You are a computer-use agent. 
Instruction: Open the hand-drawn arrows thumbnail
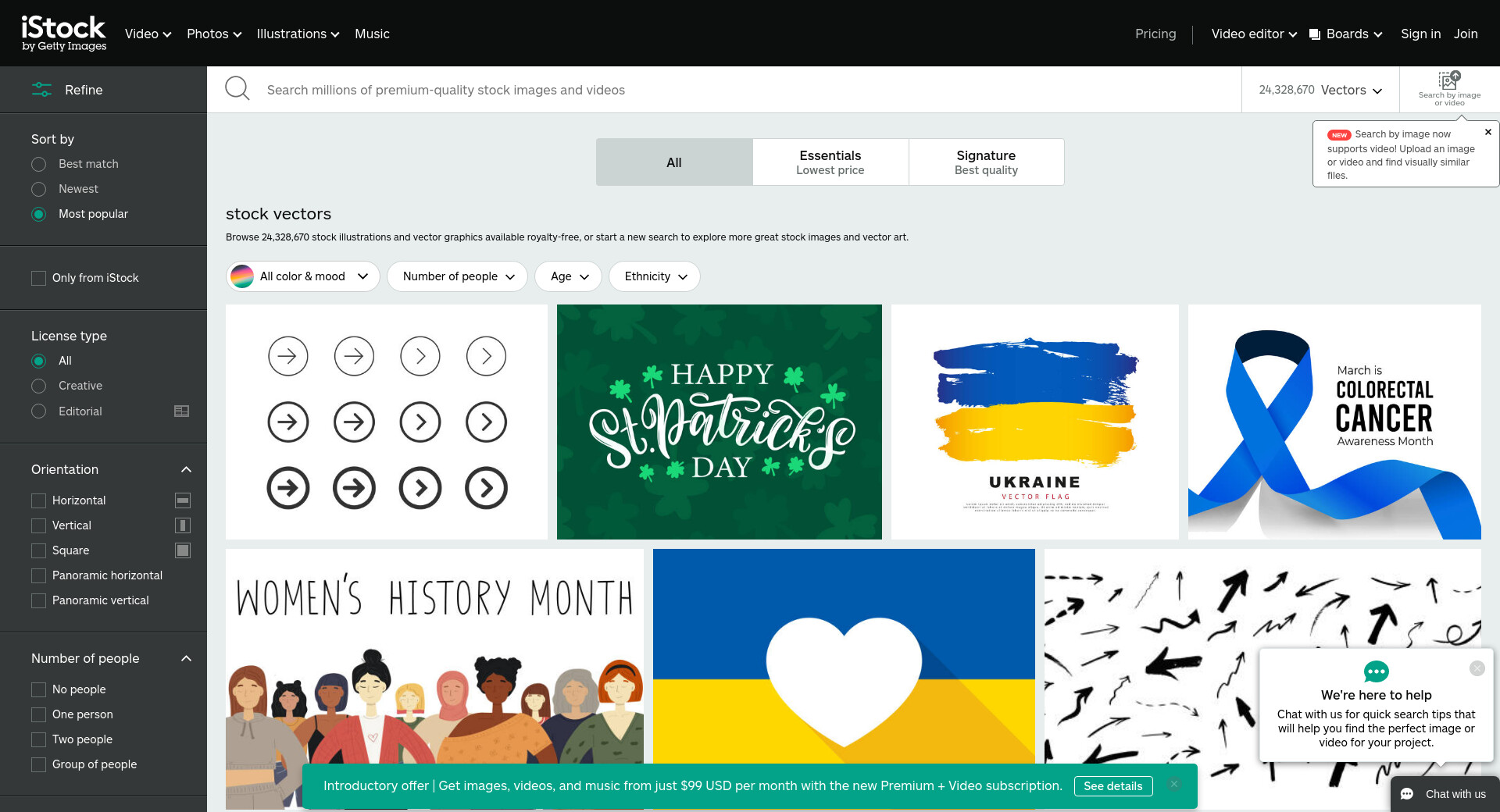pyautogui.click(x=1262, y=678)
